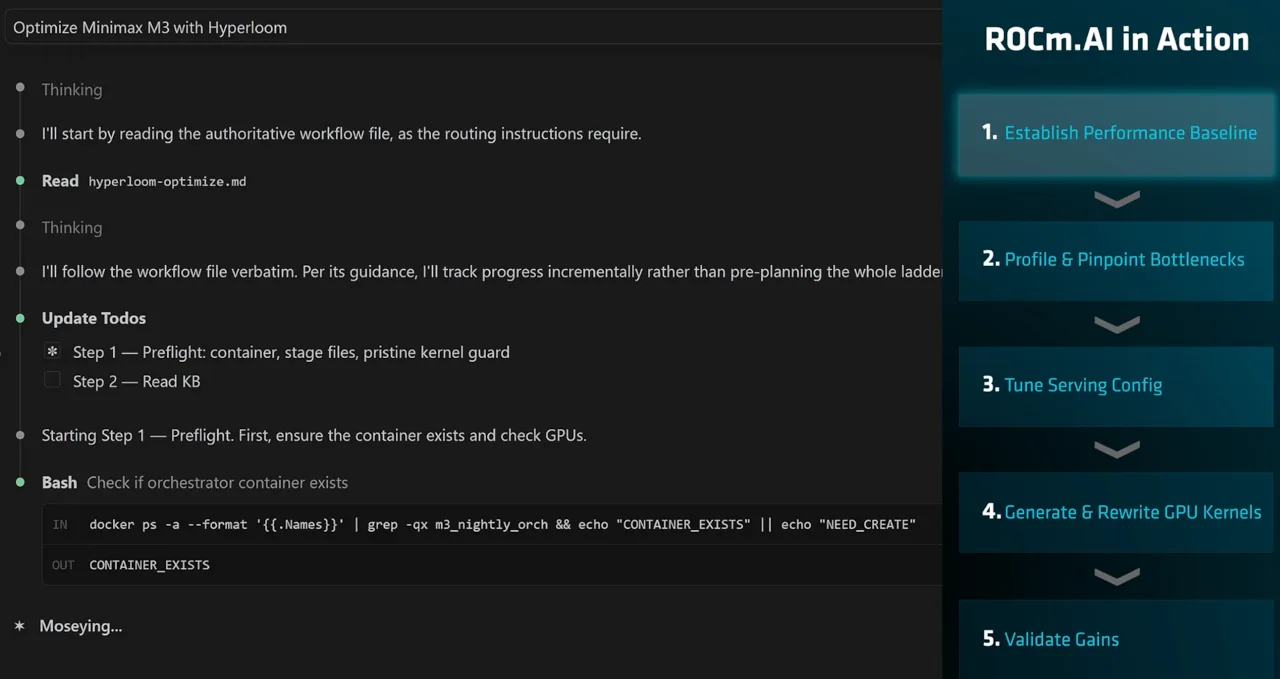
Task: Click the green status dot beside Bash command
Action: 20,482
